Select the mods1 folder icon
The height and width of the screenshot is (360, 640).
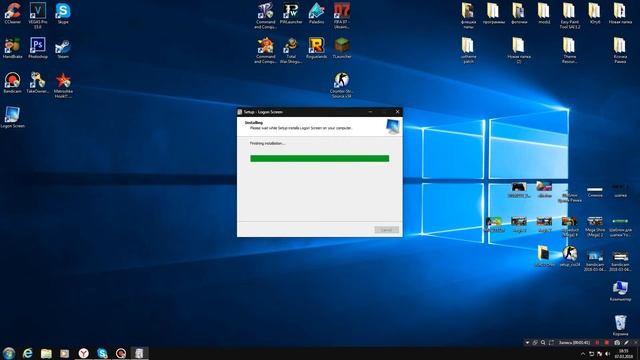544,13
